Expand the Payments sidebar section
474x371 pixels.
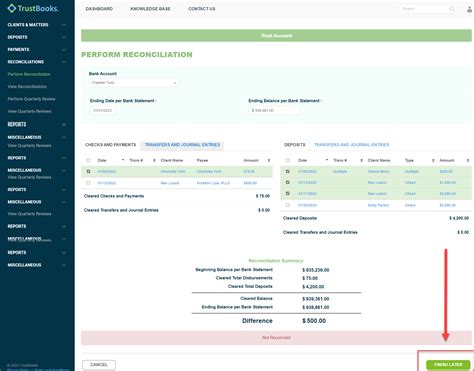[x=37, y=49]
